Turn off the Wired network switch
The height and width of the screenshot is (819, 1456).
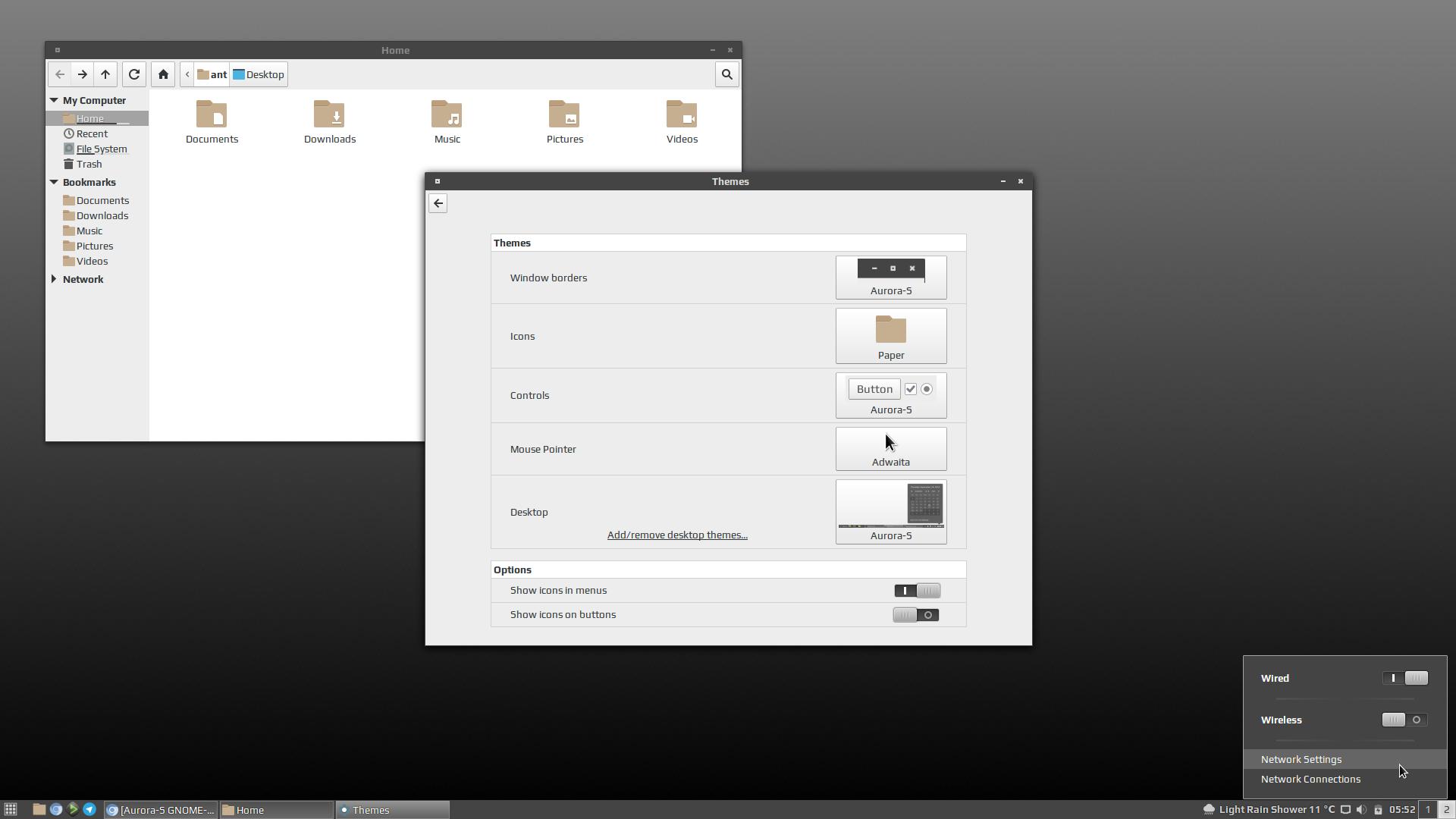tap(1405, 678)
